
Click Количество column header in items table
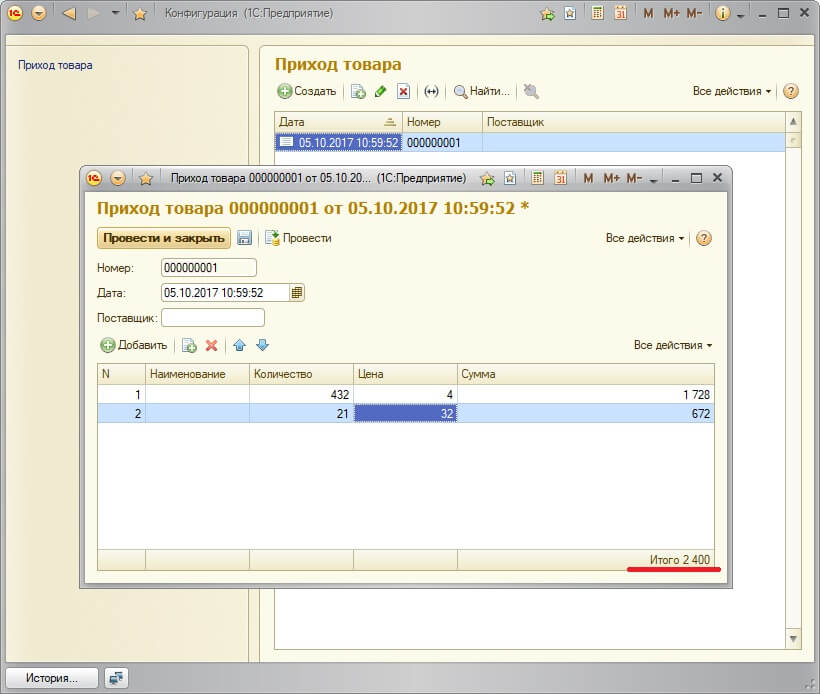pos(301,374)
